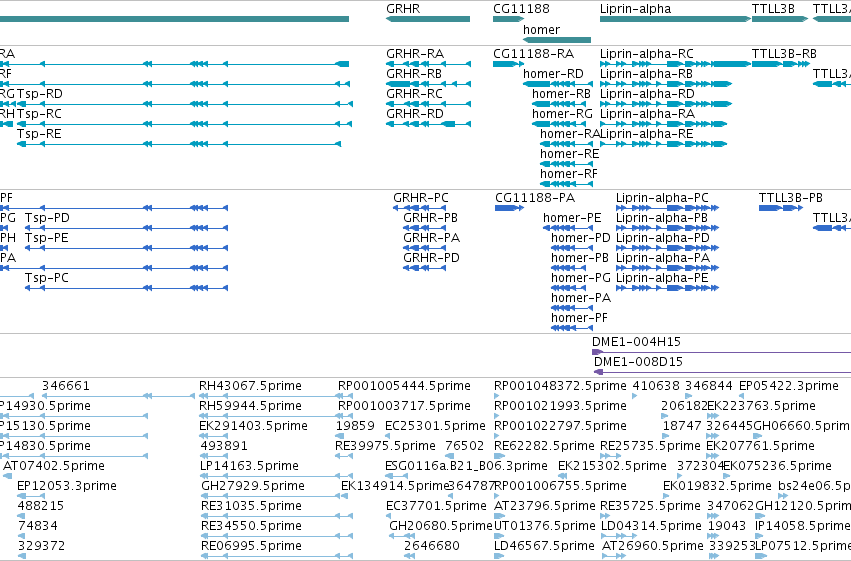Viewport: 851px width, 561px height.
Task: Click the Liprin-alpha-PB protein label
Action: tap(662, 218)
